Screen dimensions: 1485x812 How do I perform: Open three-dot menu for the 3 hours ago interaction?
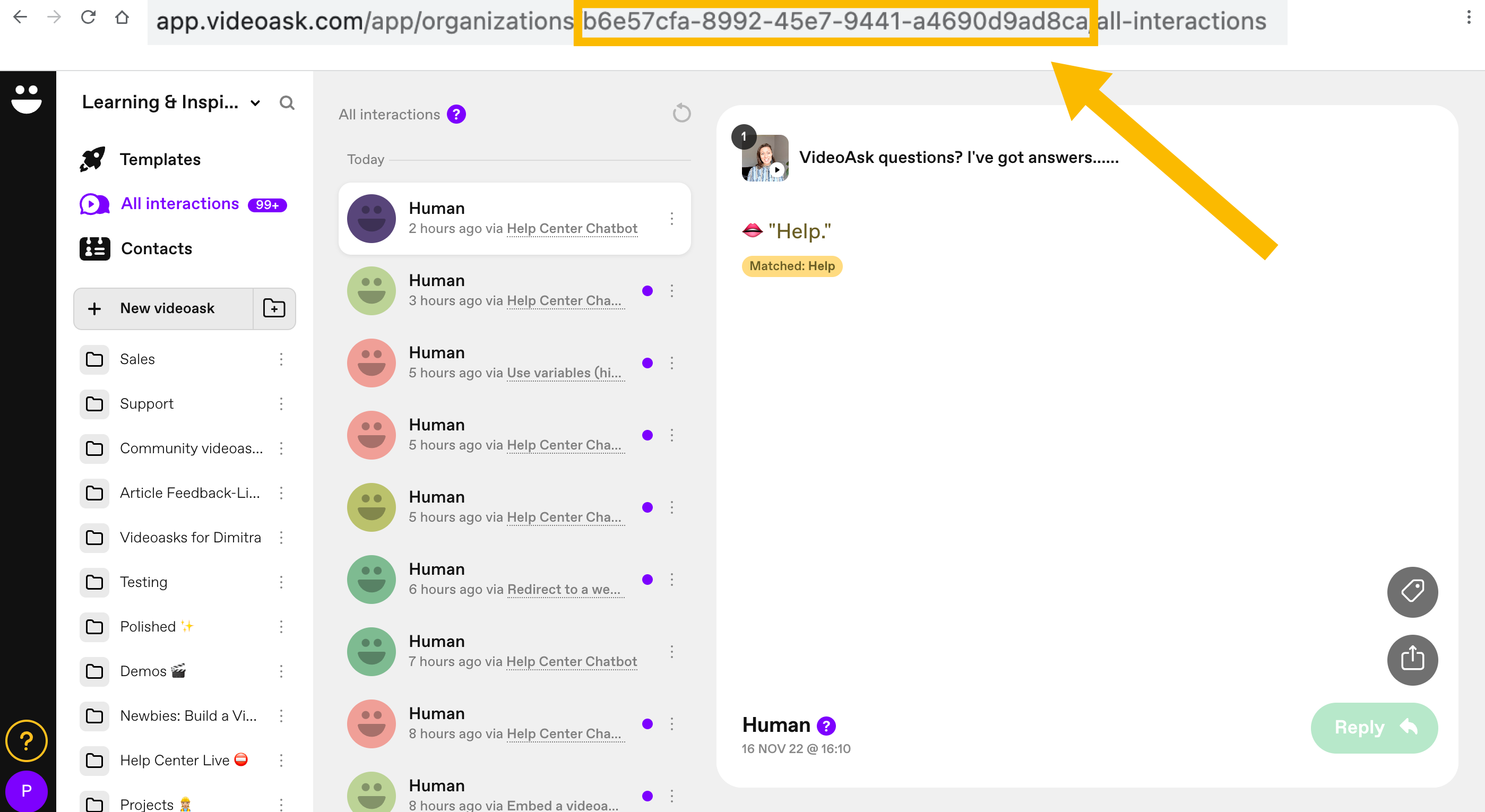pos(671,290)
